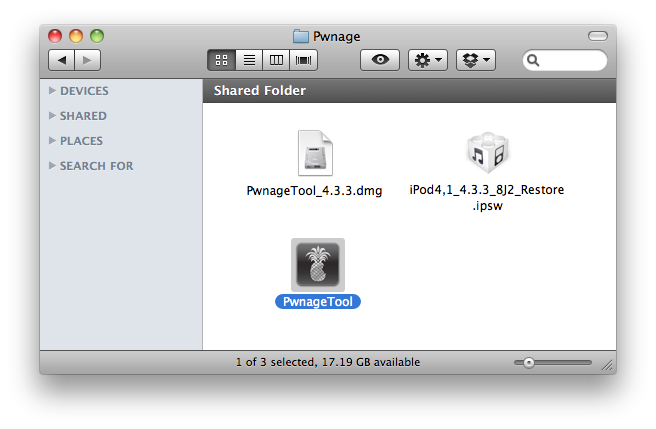
Task: Expand the SHARED sidebar section
Action: tap(52, 116)
